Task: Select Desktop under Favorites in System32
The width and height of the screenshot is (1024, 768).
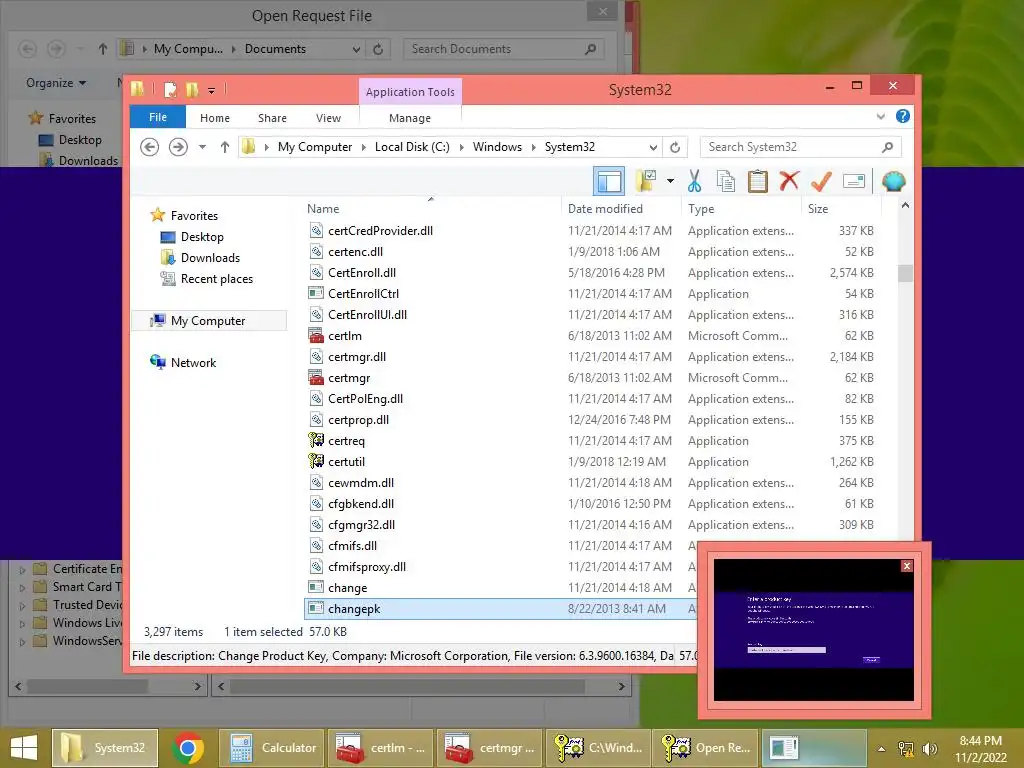Action: tap(202, 236)
